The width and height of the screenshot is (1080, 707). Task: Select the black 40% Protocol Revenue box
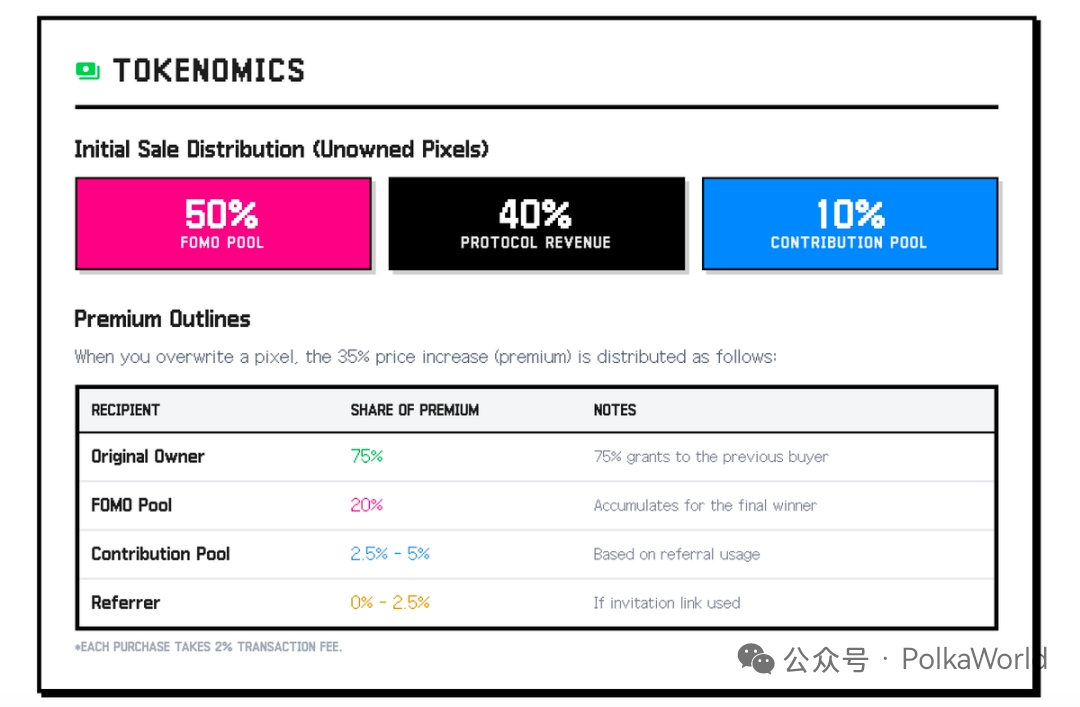[536, 224]
